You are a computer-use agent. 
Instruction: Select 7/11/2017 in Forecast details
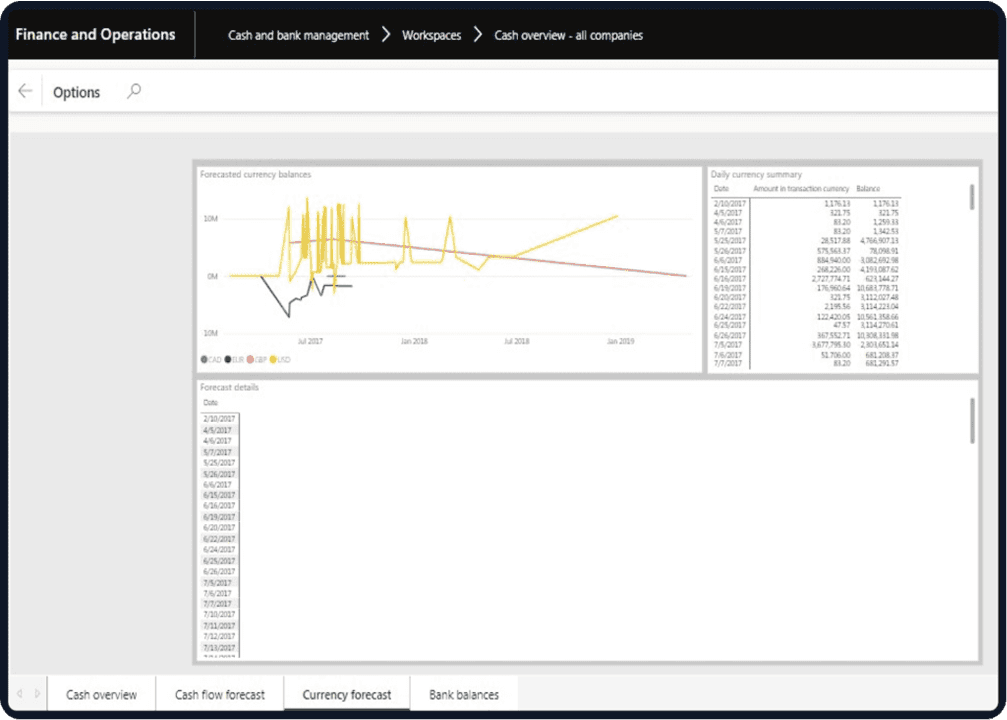219,626
